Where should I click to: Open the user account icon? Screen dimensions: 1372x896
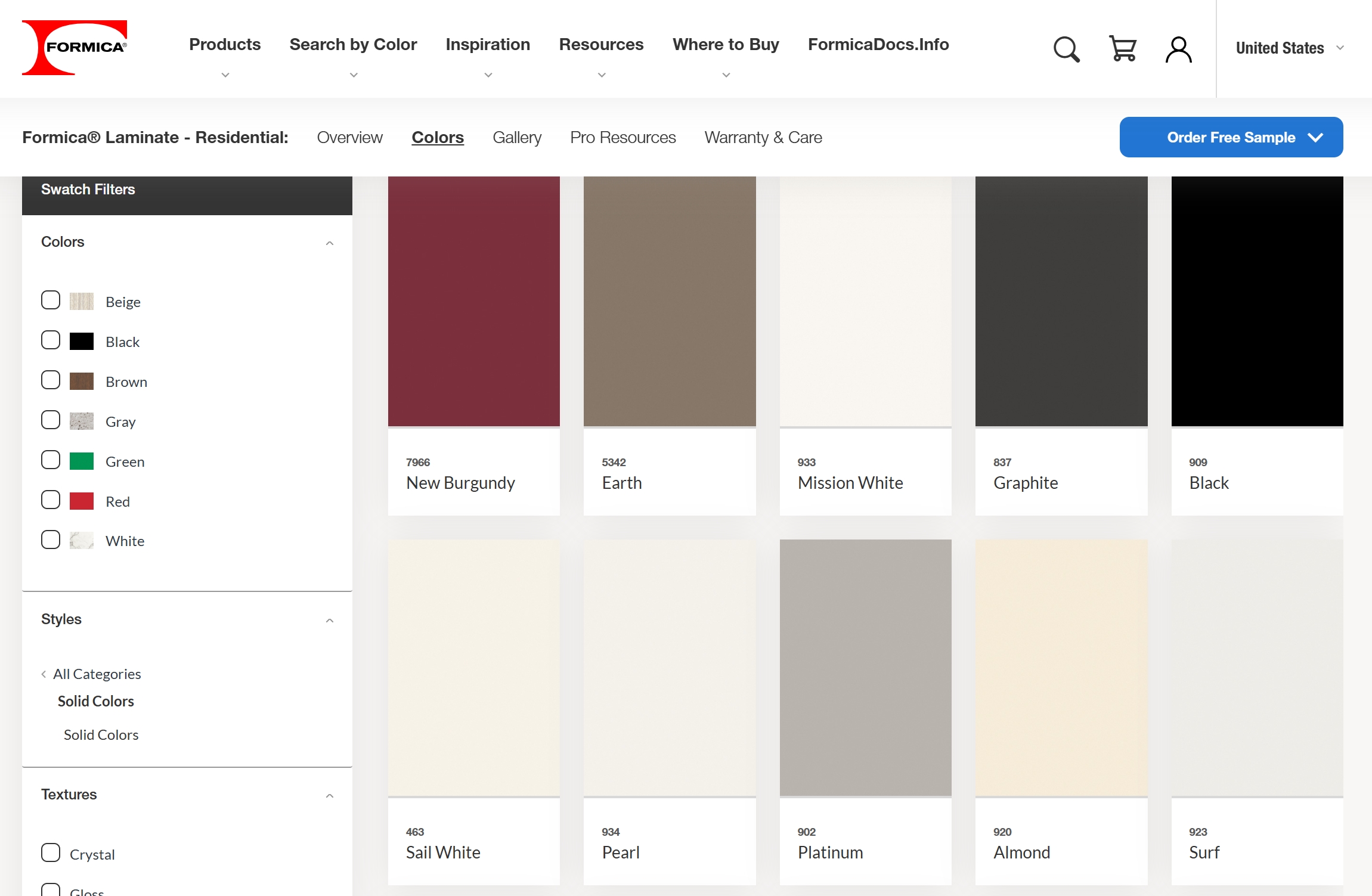[x=1178, y=49]
